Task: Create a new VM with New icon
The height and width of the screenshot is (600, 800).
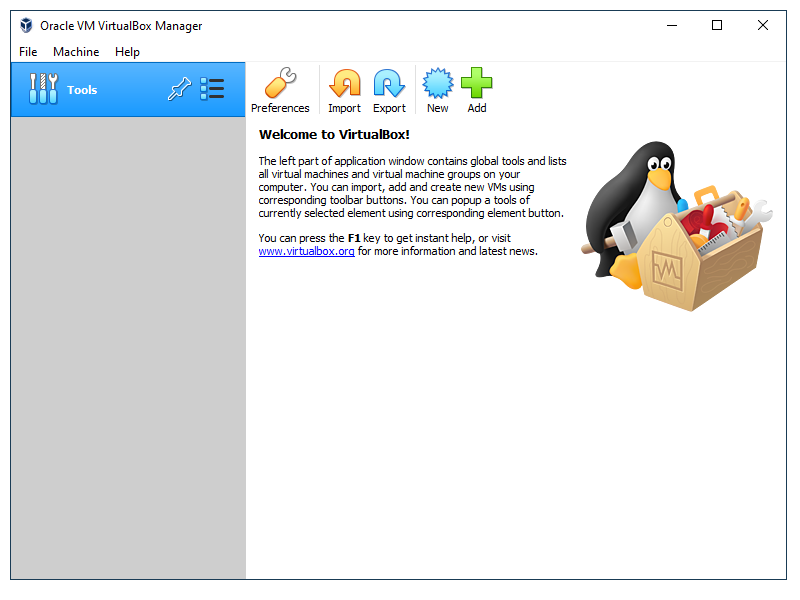Action: click(x=437, y=83)
